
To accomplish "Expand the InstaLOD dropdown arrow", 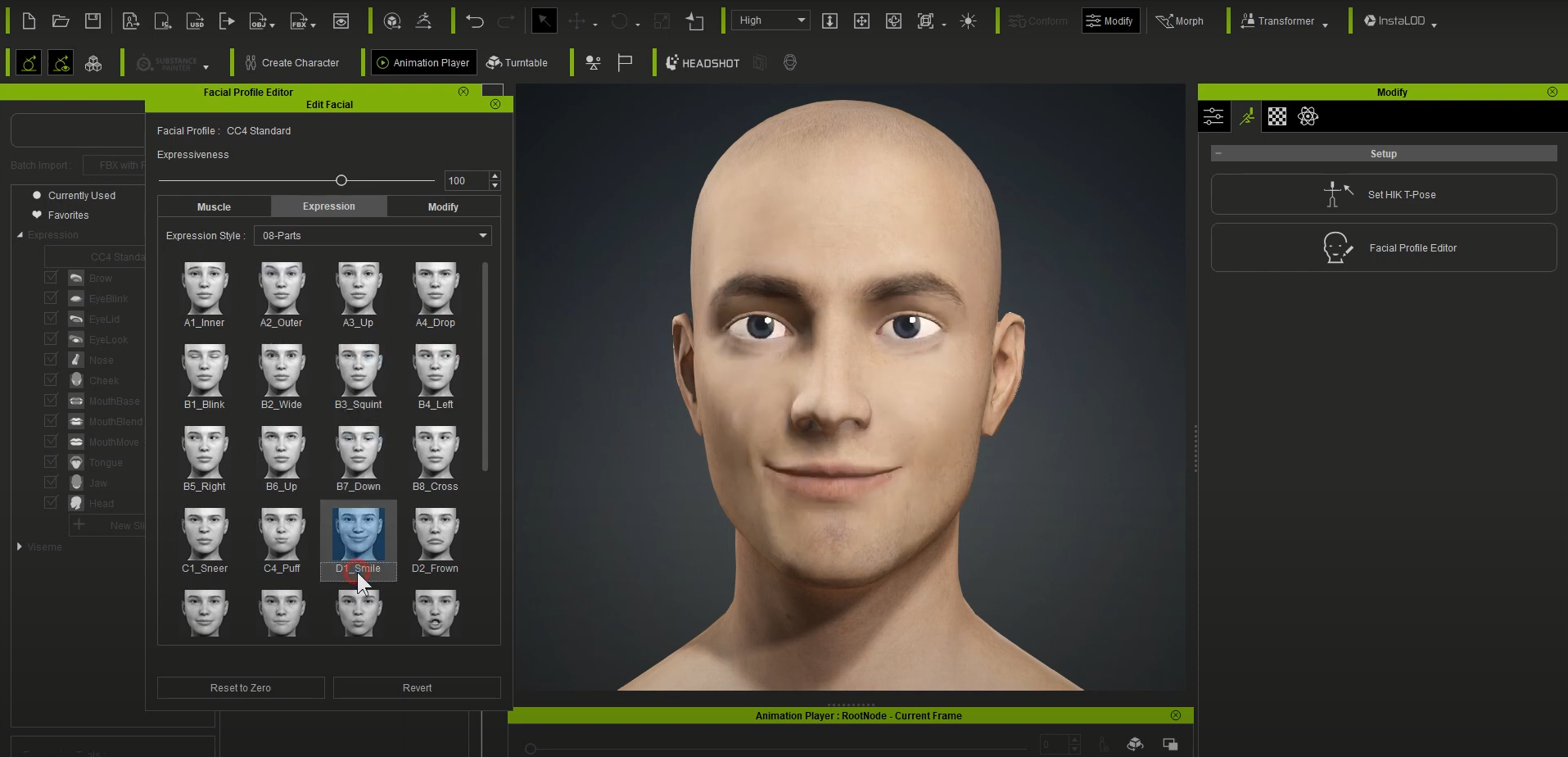I will [x=1434, y=25].
